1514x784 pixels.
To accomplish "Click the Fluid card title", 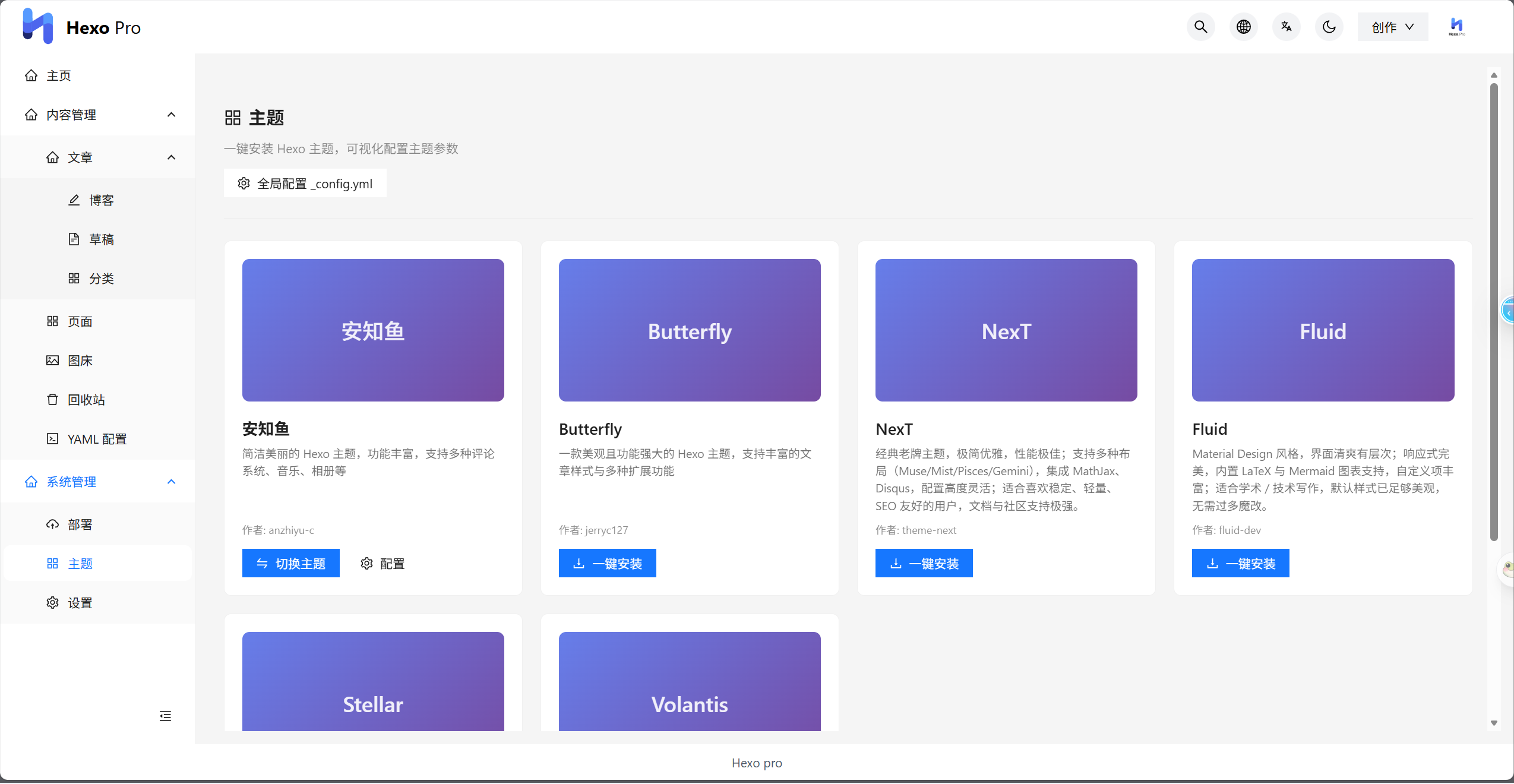I will 1209,429.
